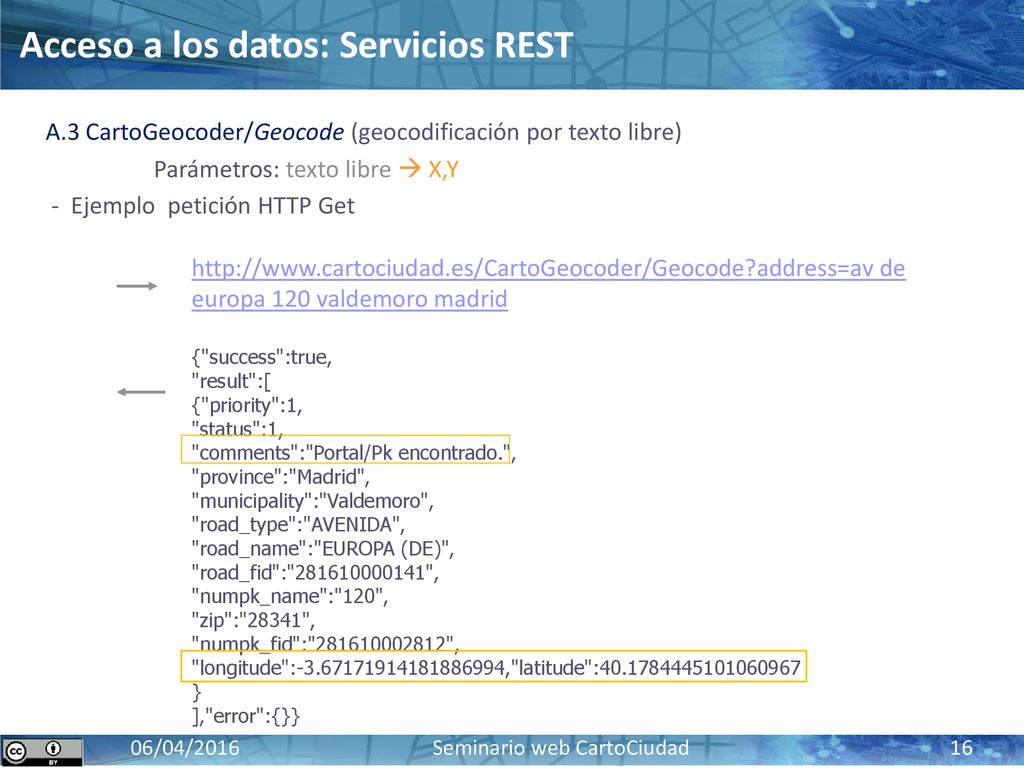This screenshot has height=768, width=1024.
Task: Click the longitude value -3.67171914181886994
Action: coord(401,667)
